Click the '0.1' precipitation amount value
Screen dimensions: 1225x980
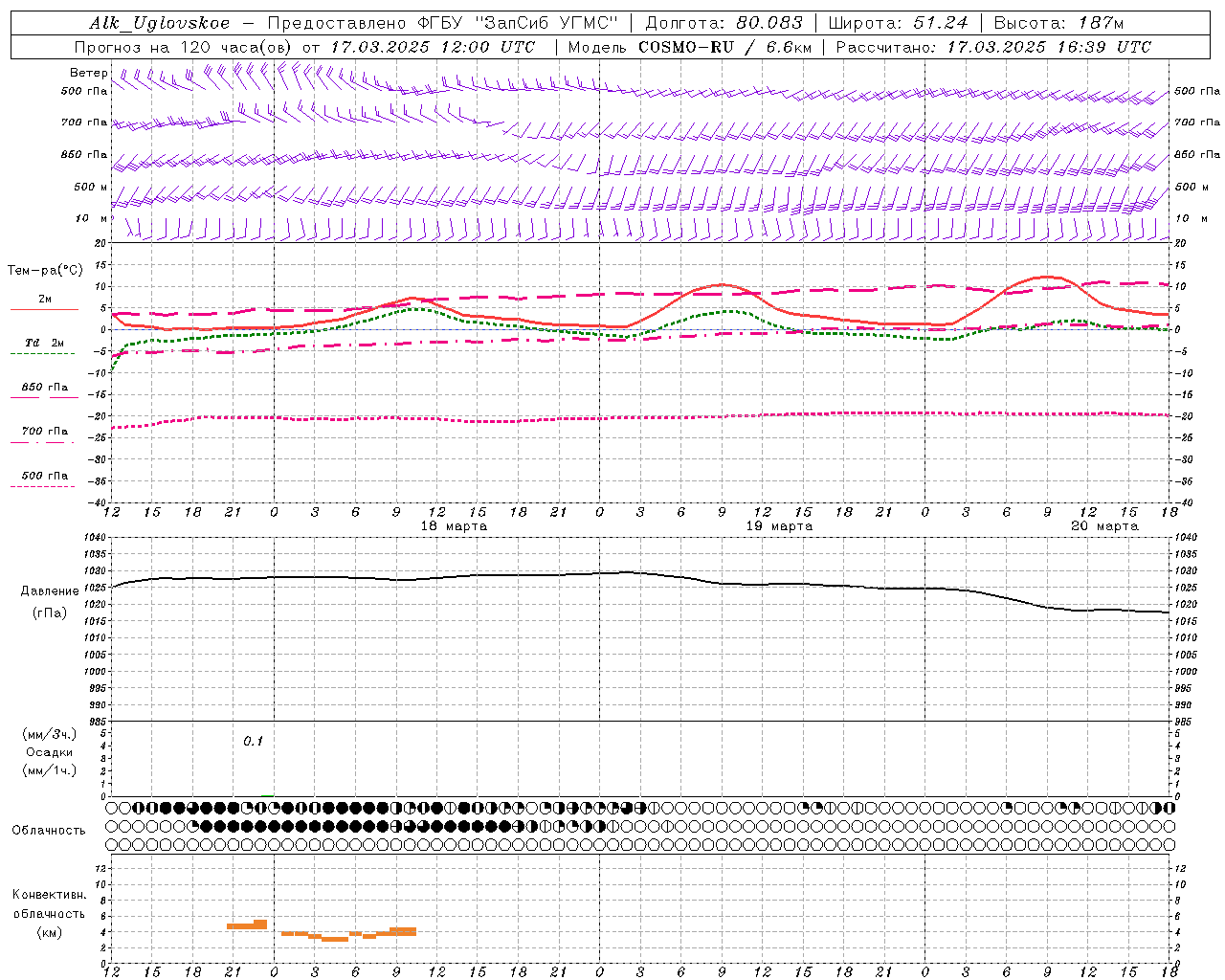253,742
